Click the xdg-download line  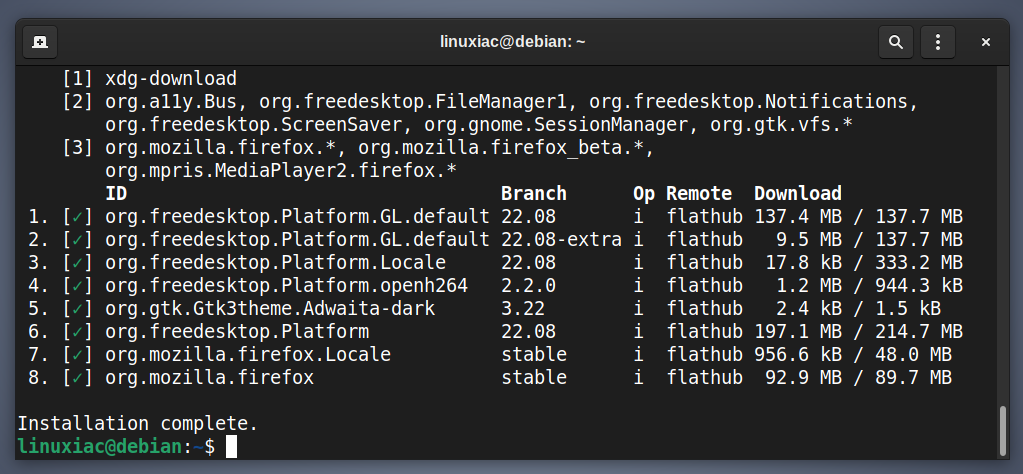click(x=171, y=80)
